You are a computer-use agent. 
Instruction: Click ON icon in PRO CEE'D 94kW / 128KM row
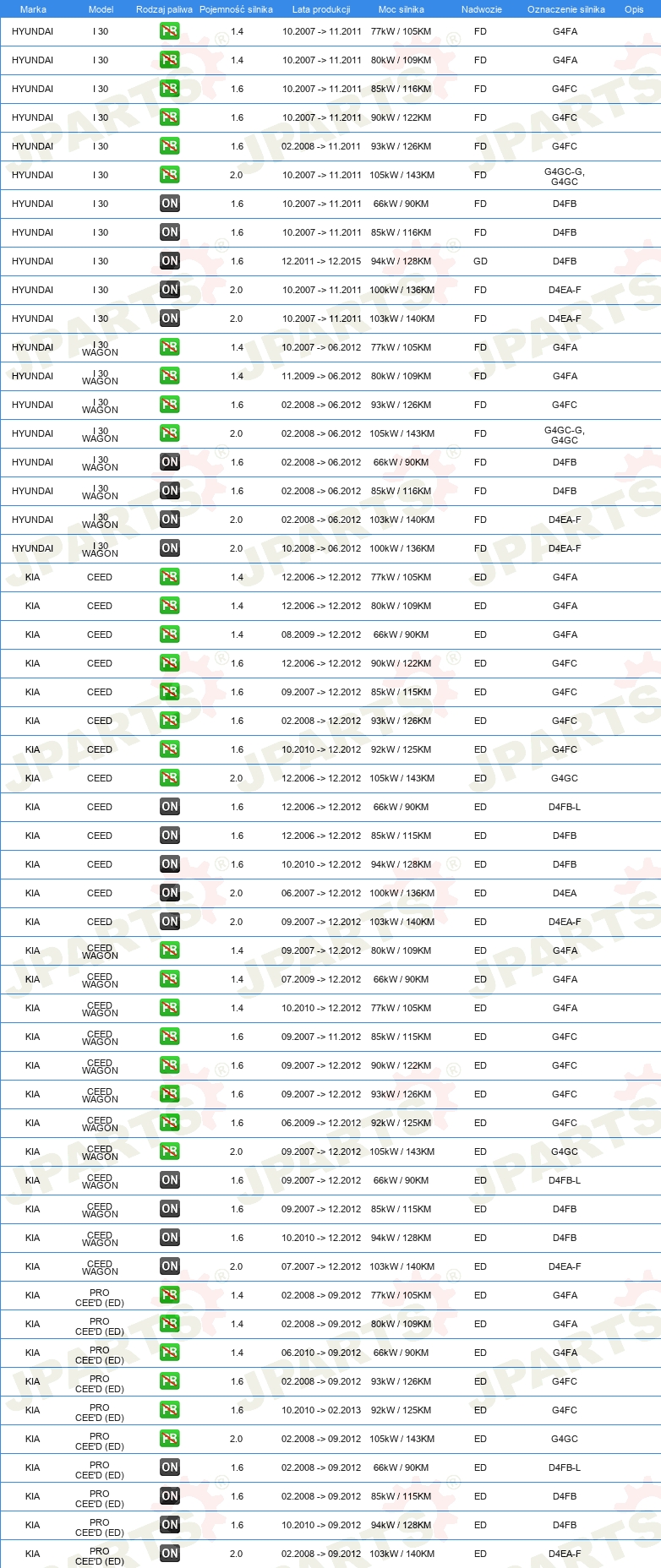tap(170, 1525)
